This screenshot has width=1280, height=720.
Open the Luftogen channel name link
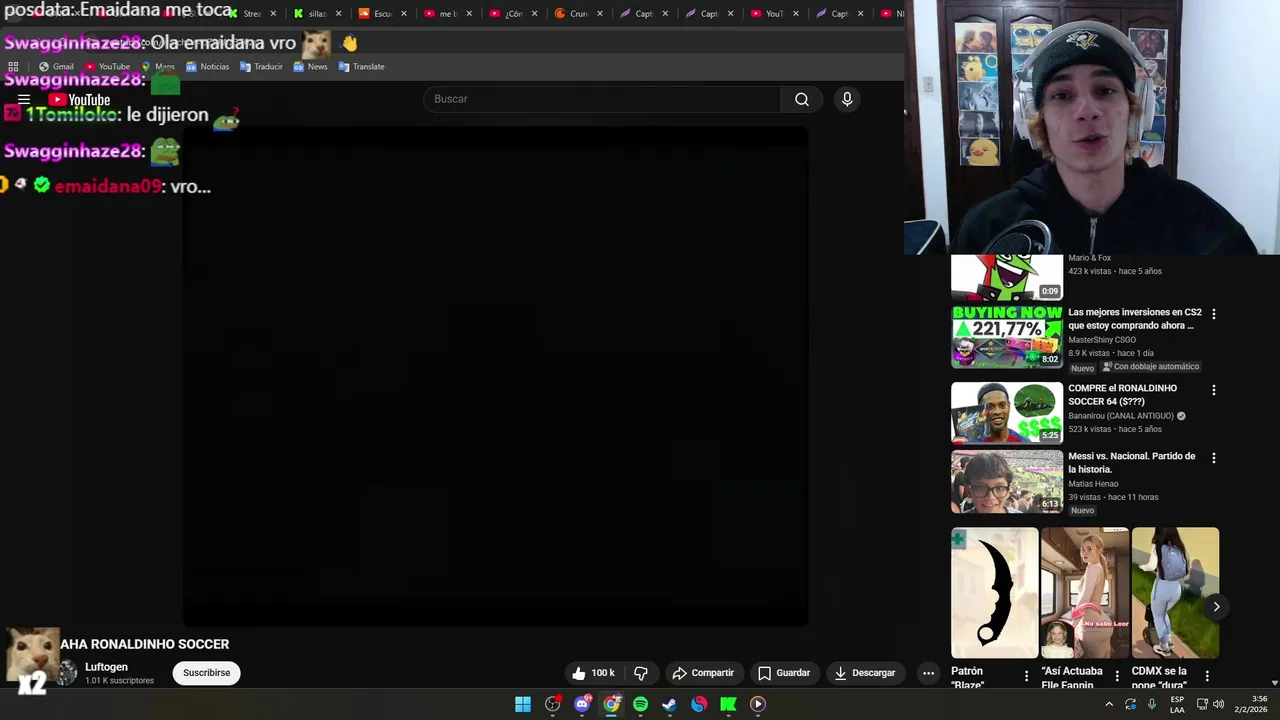(106, 667)
